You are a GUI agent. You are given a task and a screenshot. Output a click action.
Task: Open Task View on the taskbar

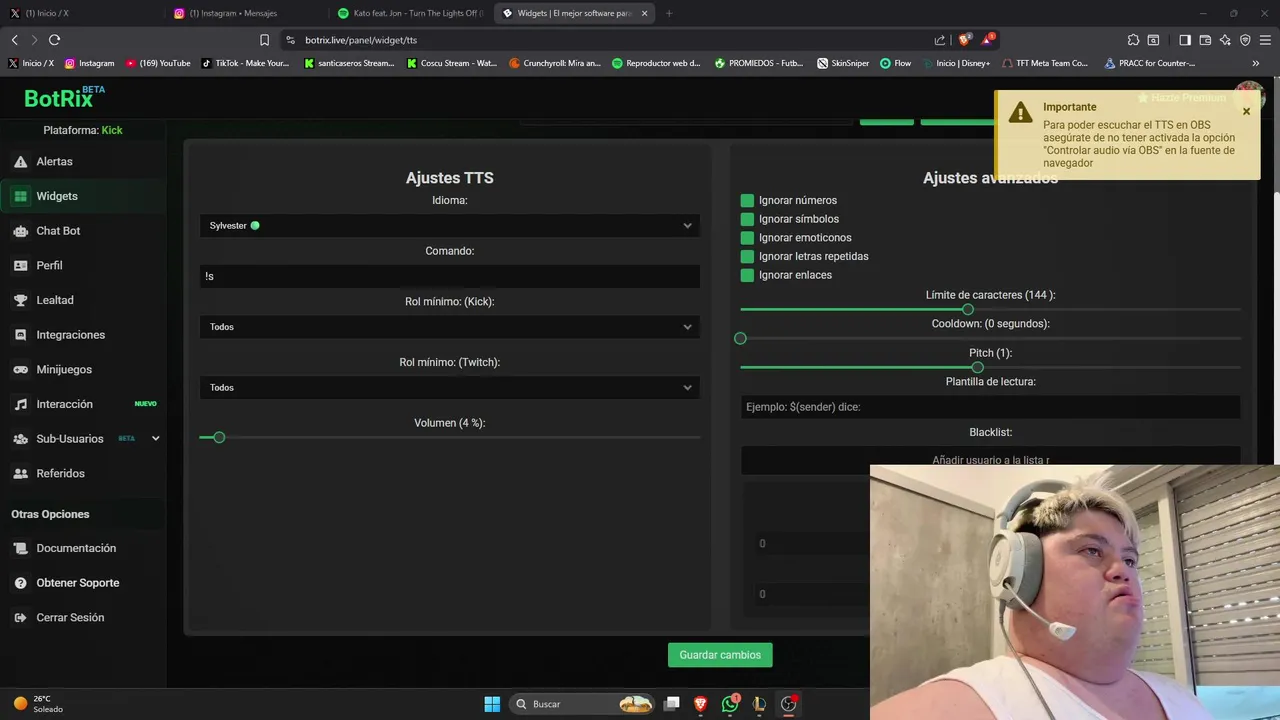(x=672, y=704)
